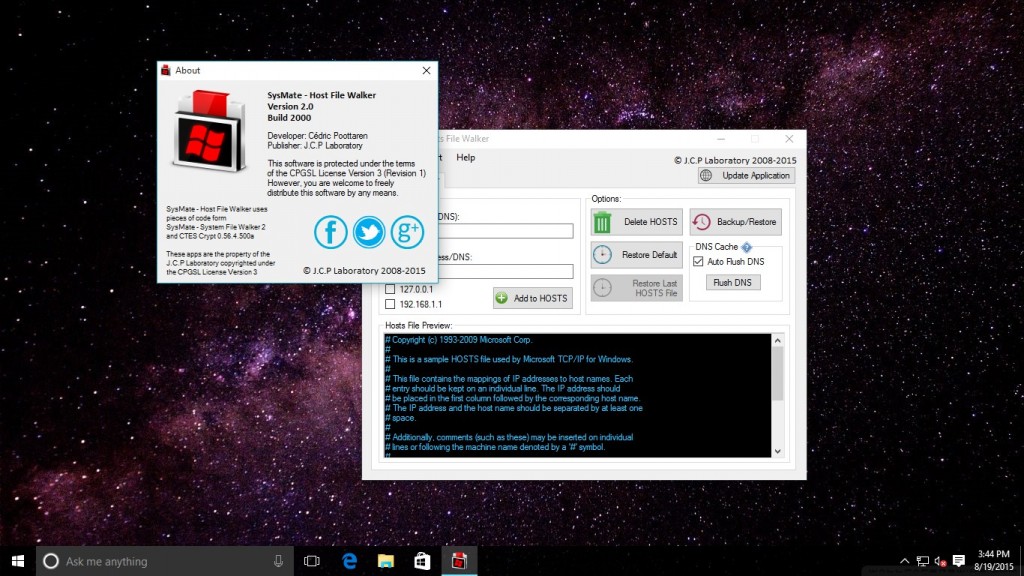The height and width of the screenshot is (576, 1024).
Task: Open the Twitter page from the About dialog
Action: 369,231
